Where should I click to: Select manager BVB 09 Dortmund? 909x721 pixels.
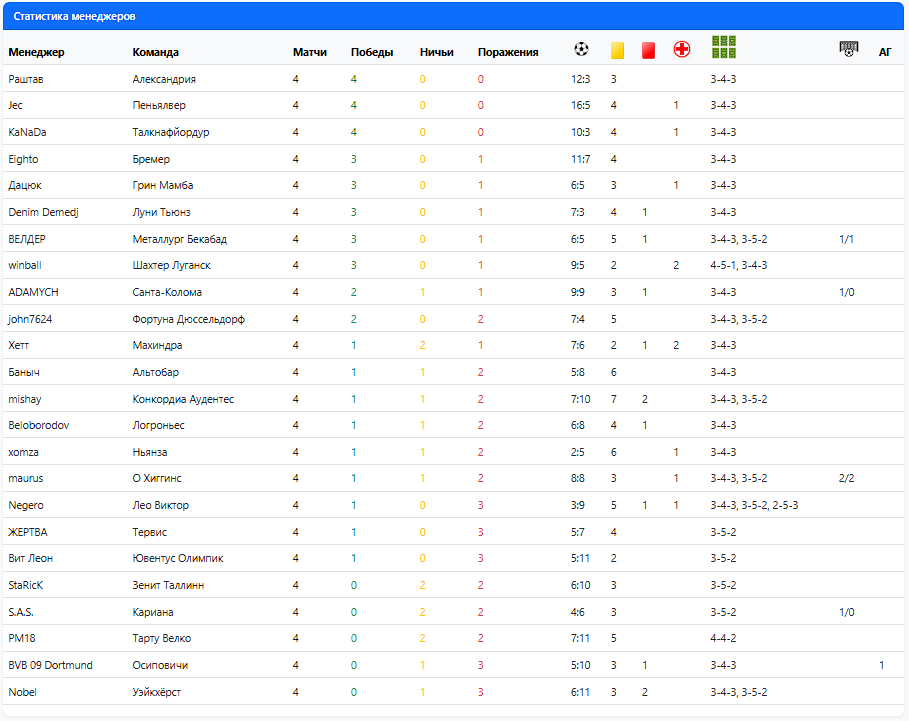(50, 665)
